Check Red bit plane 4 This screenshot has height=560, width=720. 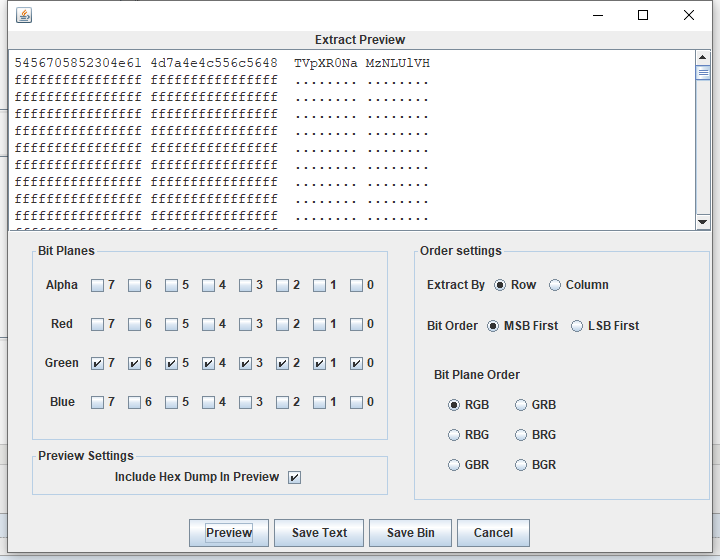pos(208,325)
